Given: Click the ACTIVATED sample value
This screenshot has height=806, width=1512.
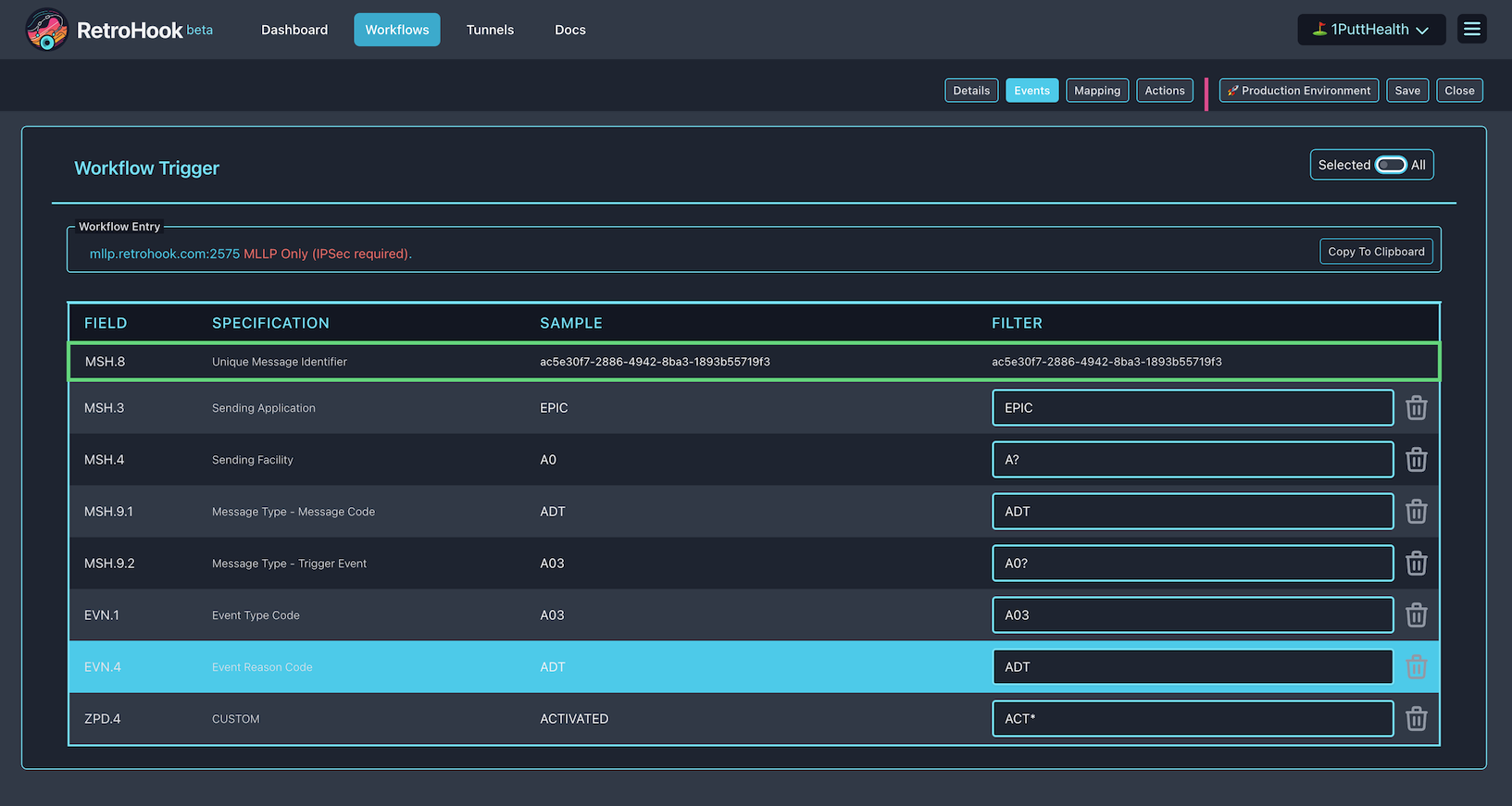Looking at the screenshot, I should 574,719.
